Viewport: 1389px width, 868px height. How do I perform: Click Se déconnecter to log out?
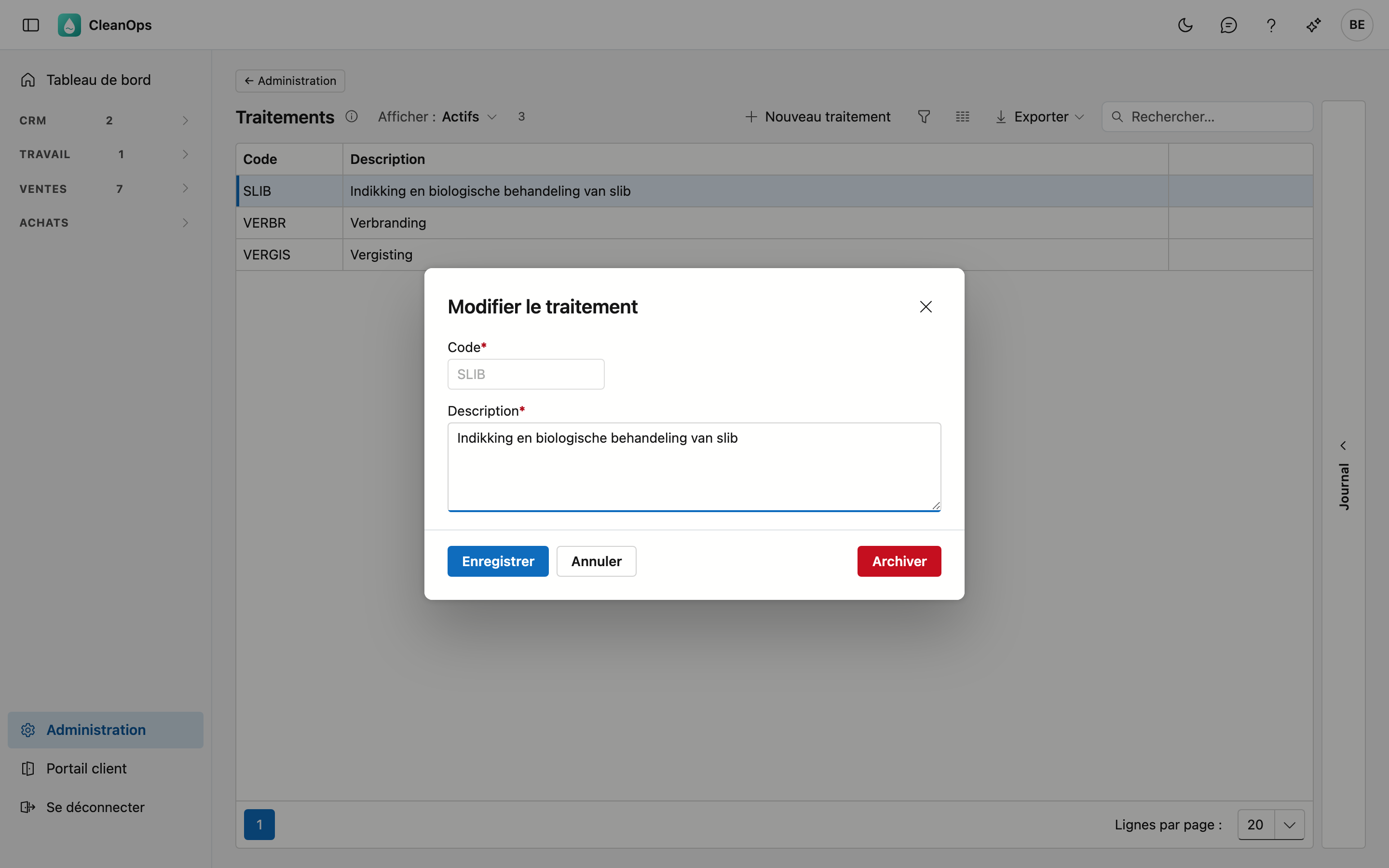(105, 807)
